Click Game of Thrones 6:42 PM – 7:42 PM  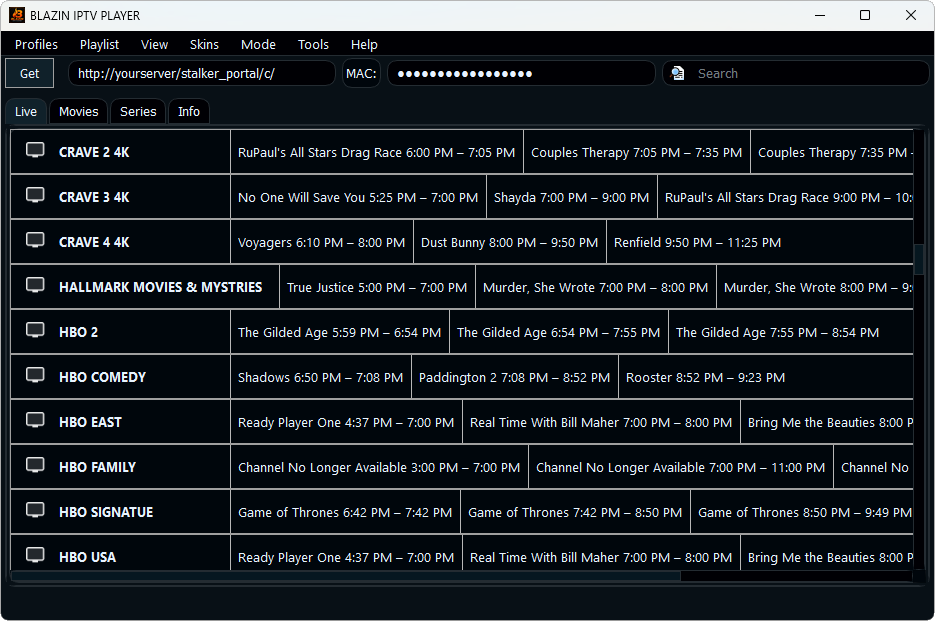tap(345, 512)
